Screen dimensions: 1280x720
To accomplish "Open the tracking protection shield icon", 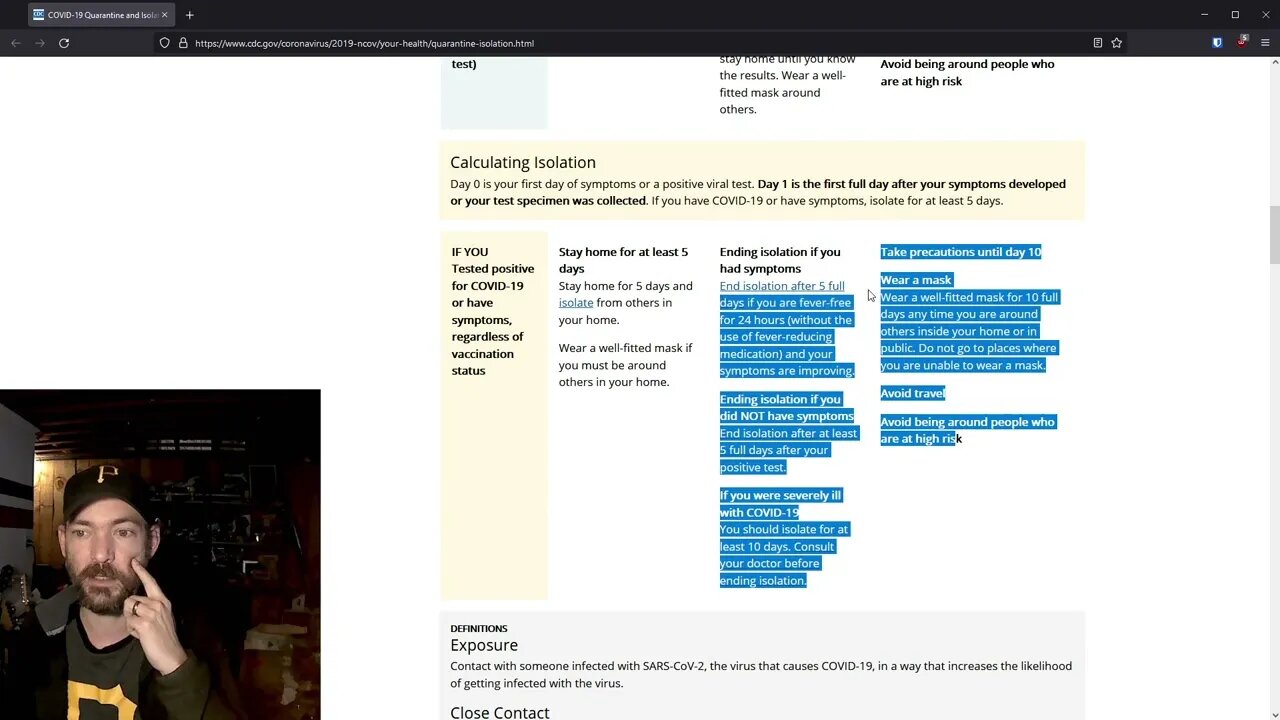I will tap(165, 43).
